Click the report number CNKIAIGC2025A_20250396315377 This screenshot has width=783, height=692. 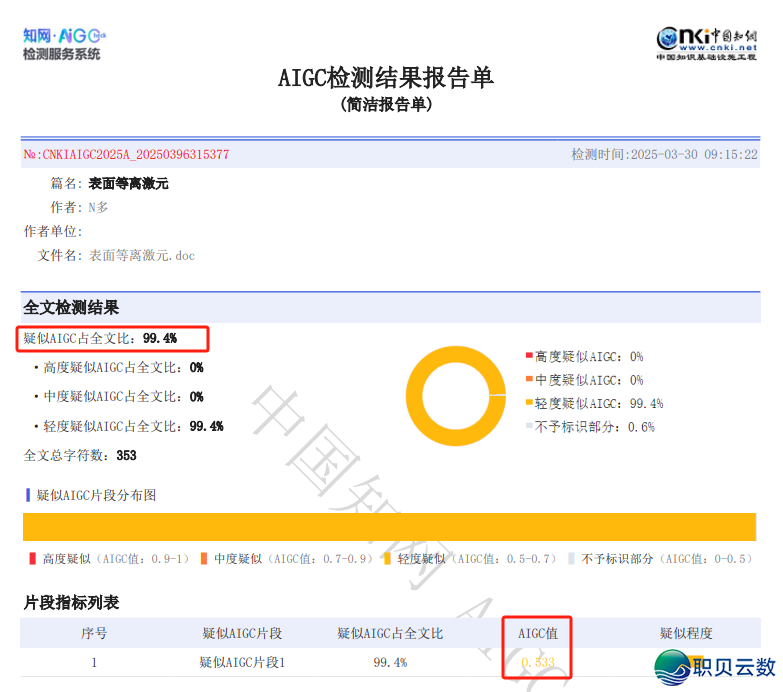[127, 155]
